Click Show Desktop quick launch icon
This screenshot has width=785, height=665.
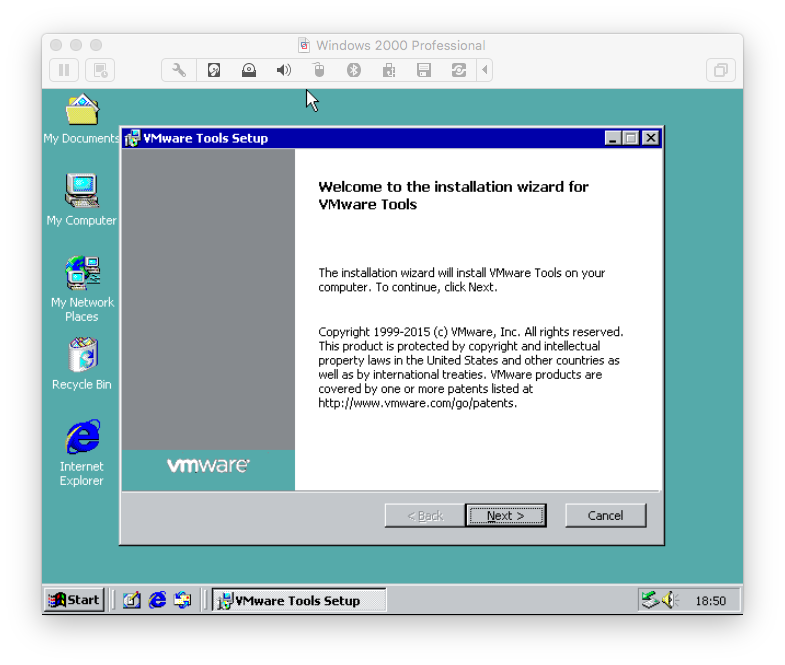(132, 600)
